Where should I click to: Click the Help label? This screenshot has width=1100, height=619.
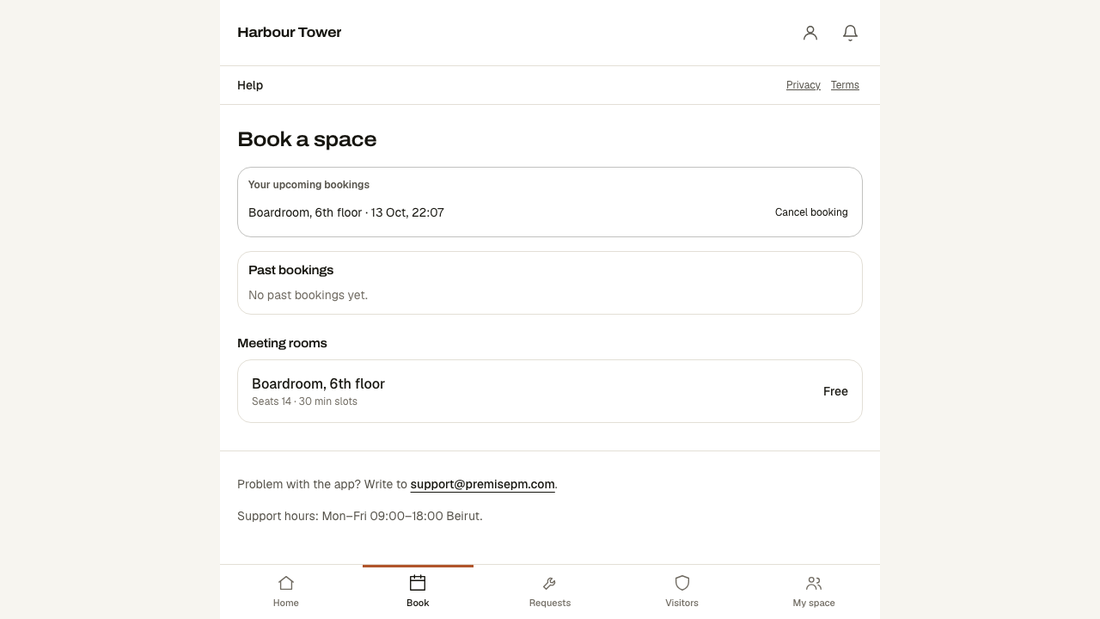click(x=250, y=85)
